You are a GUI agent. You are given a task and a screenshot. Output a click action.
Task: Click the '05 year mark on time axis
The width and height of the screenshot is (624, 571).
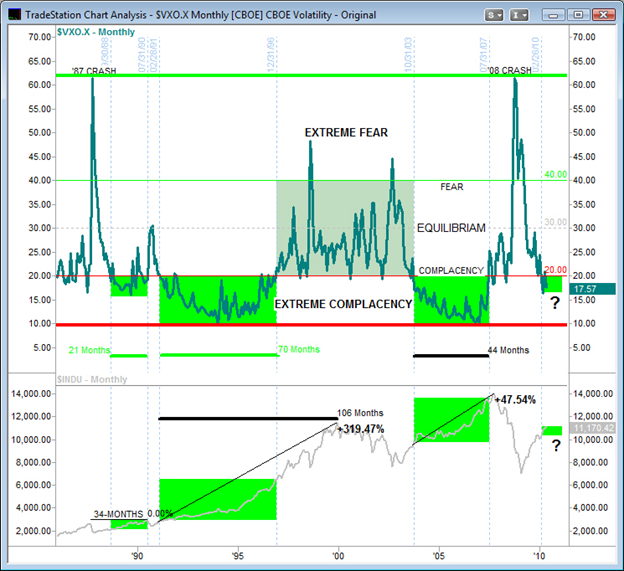pyautogui.click(x=439, y=555)
